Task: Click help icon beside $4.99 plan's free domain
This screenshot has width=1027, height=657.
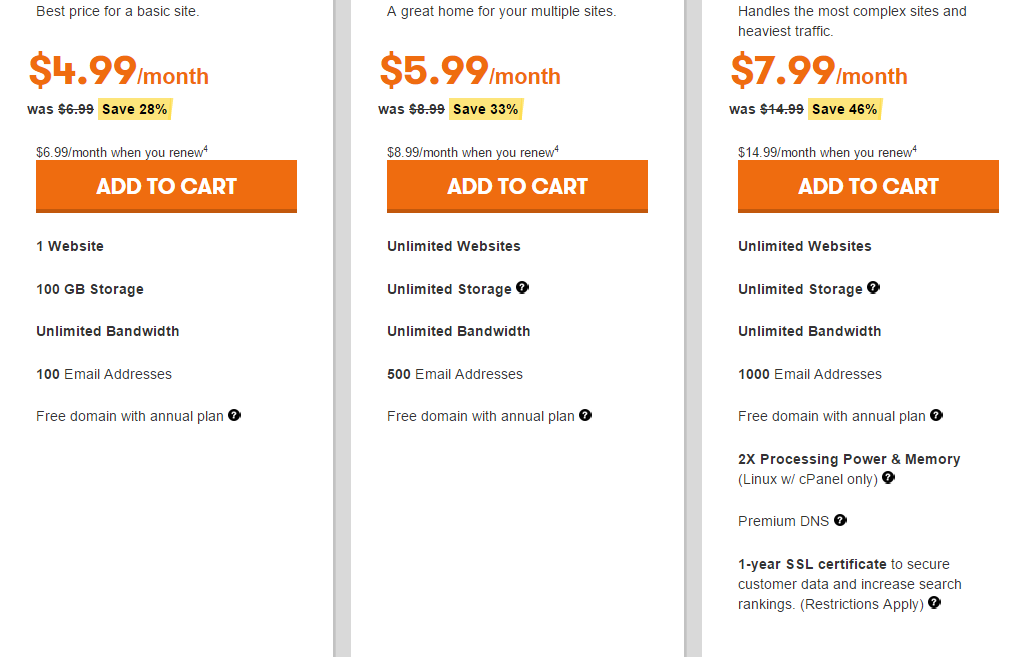Action: coord(234,415)
